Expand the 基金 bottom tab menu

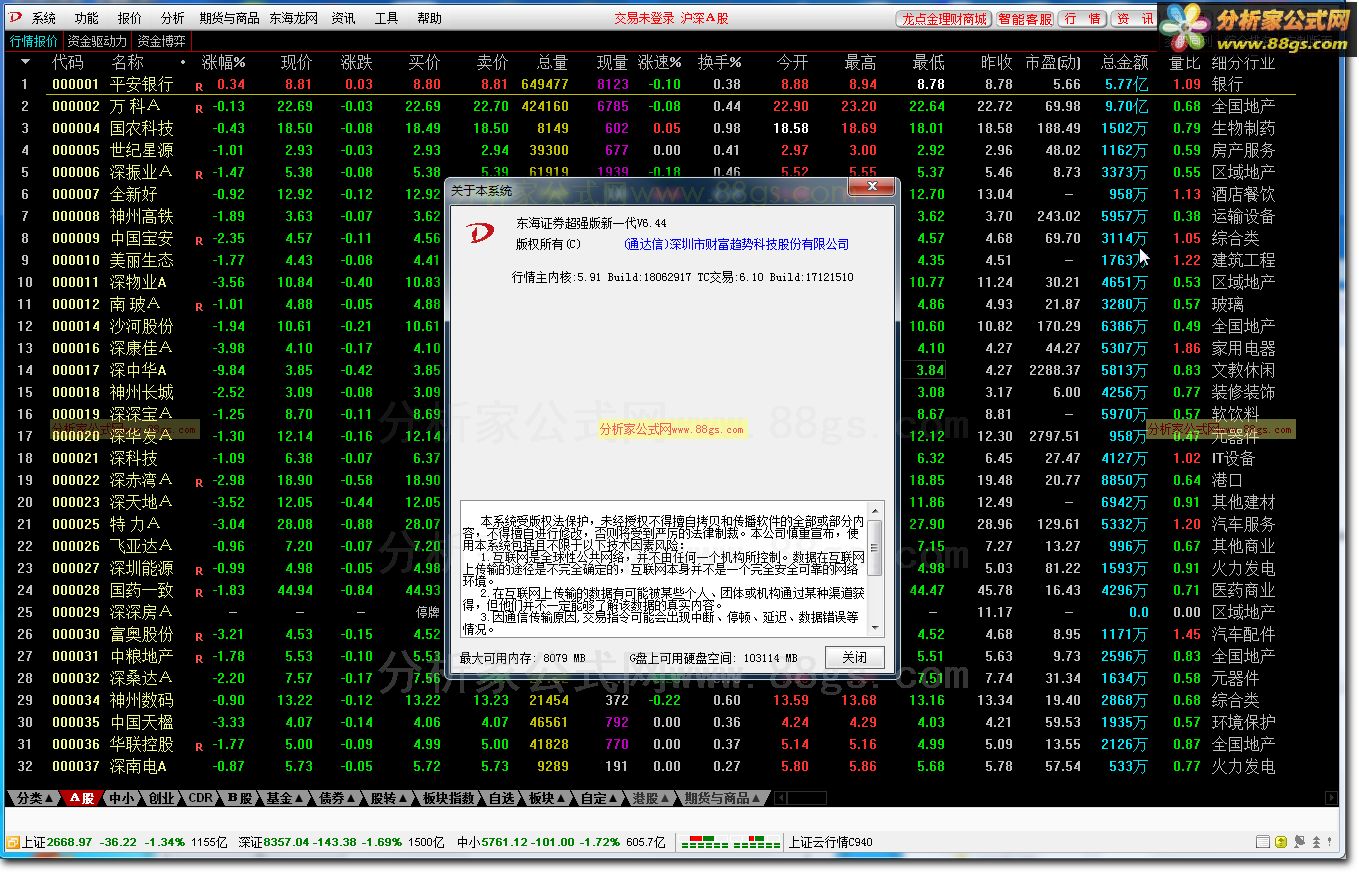[x=285, y=798]
